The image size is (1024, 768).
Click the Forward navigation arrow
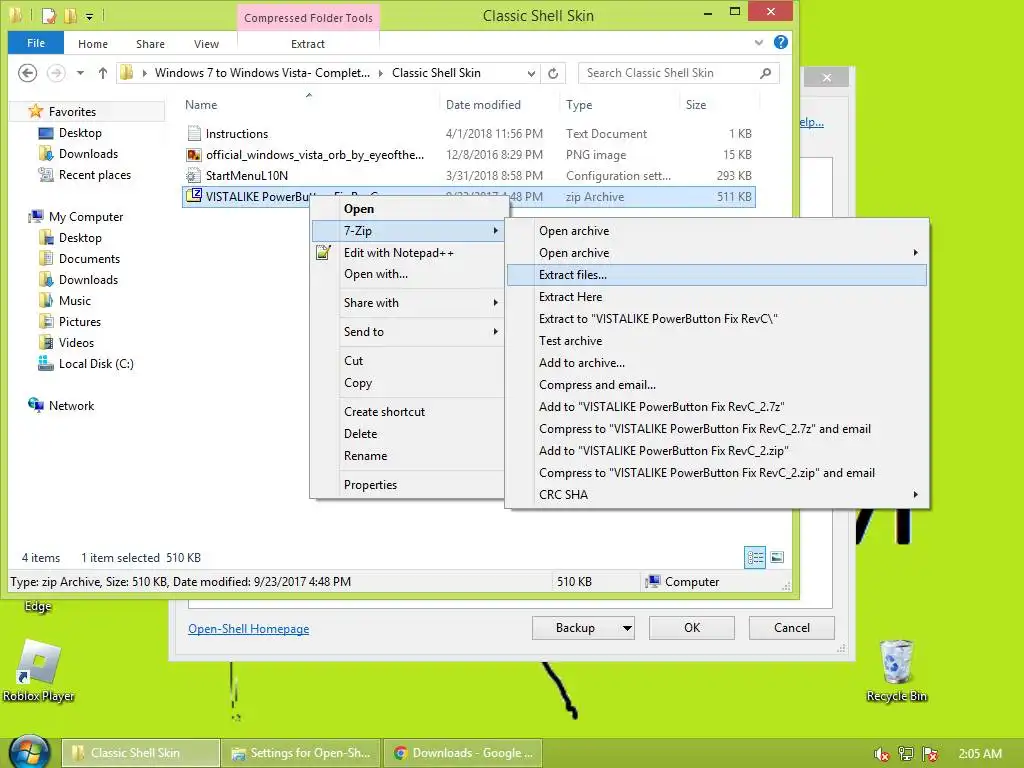click(x=56, y=72)
